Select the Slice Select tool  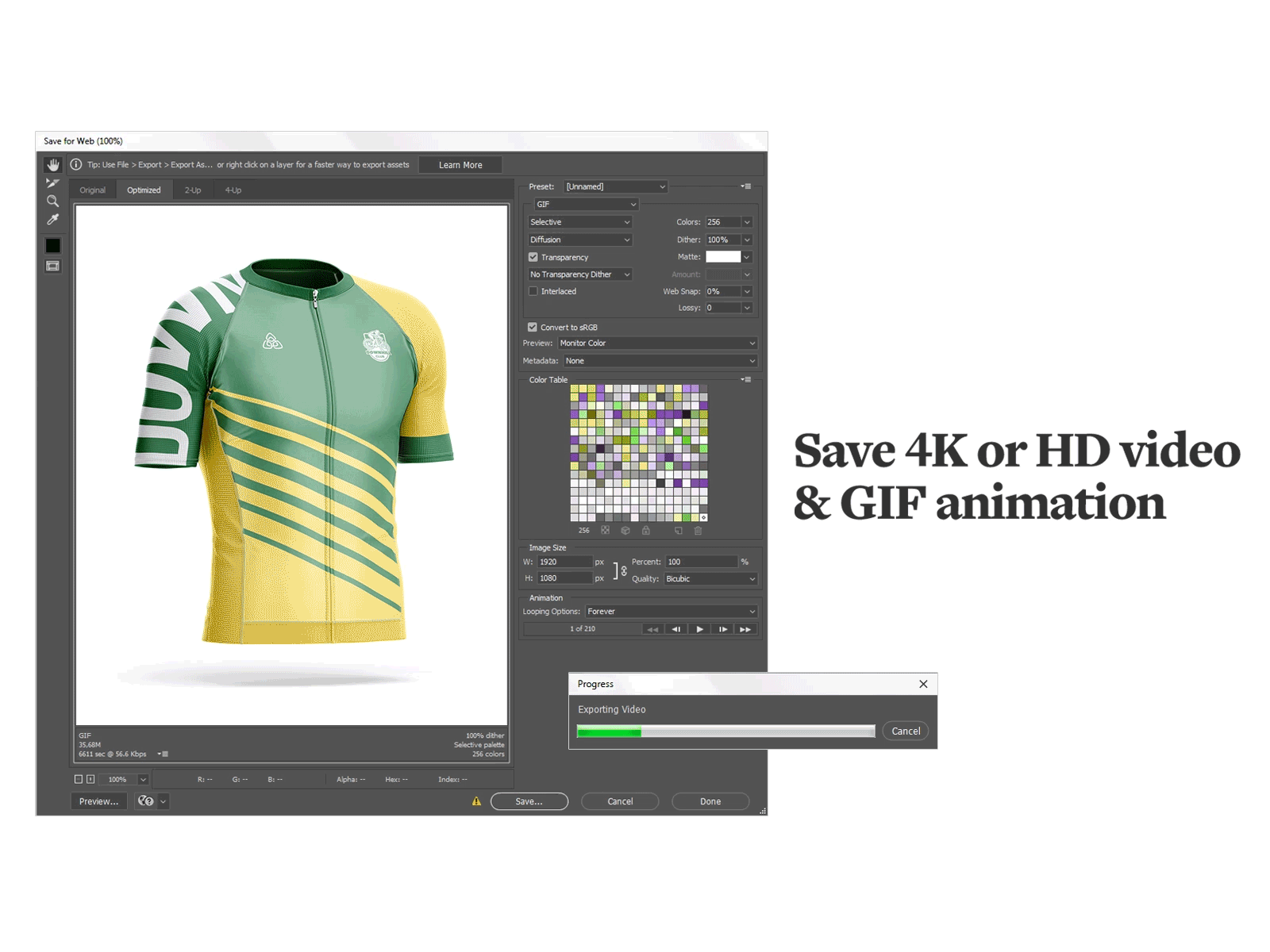click(52, 182)
